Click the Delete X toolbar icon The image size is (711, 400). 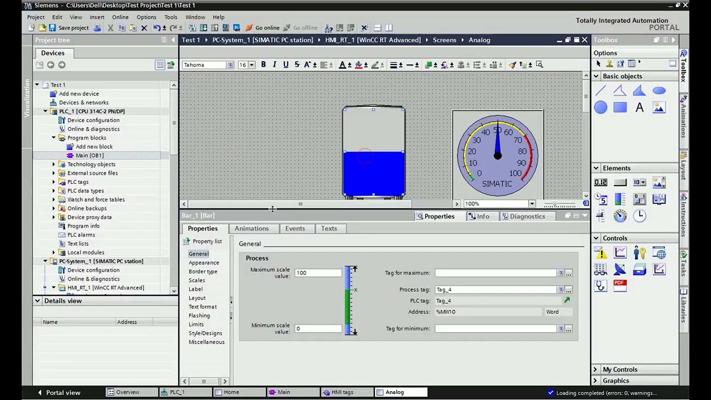144,28
